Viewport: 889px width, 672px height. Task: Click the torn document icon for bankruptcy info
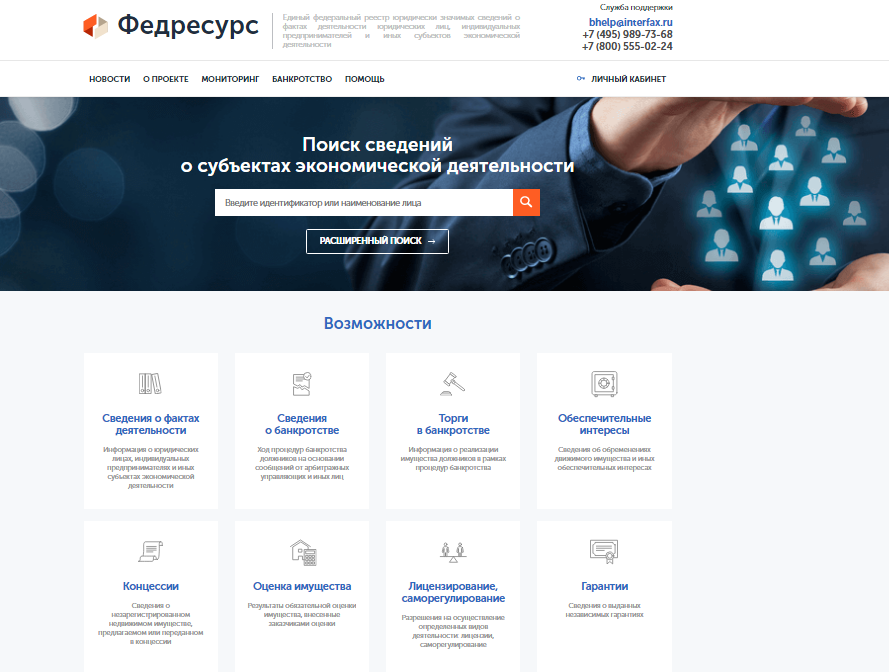coord(302,383)
